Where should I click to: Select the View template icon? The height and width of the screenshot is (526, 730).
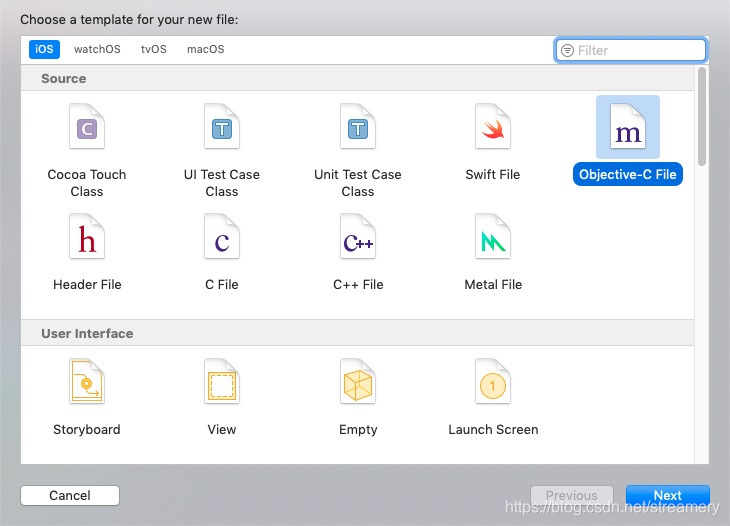(x=222, y=381)
